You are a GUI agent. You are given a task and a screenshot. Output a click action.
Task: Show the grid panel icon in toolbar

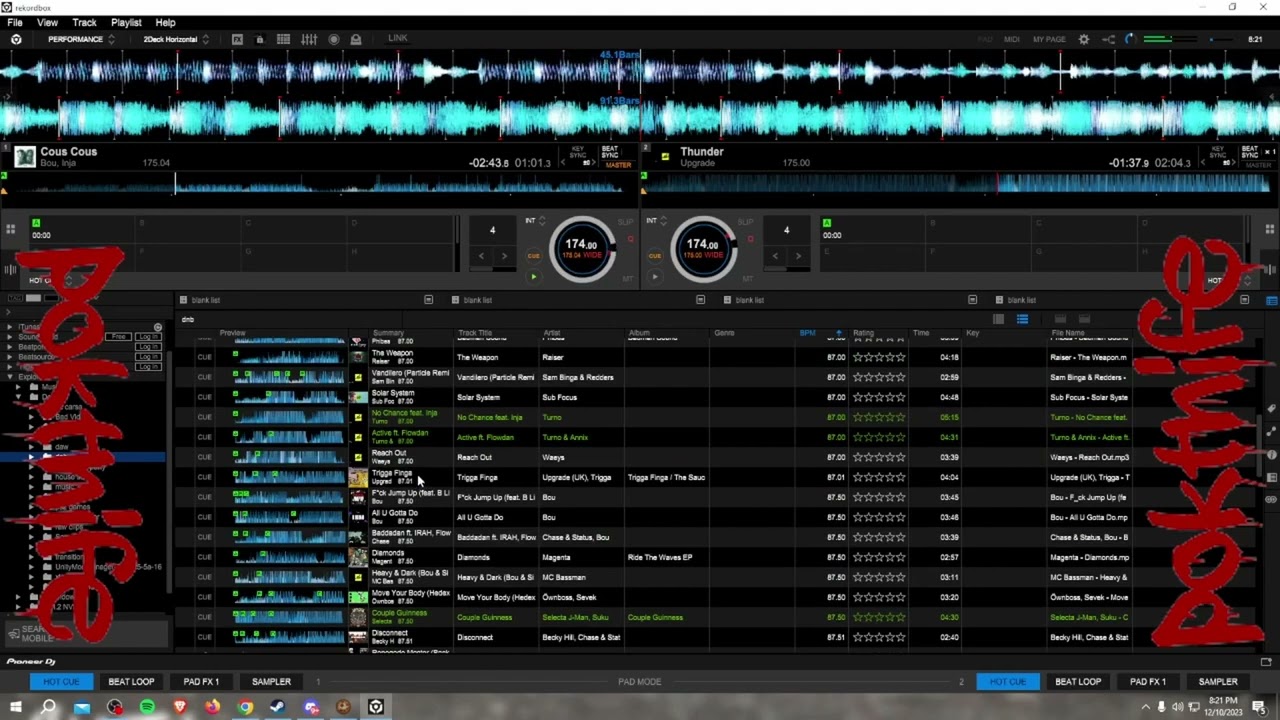click(283, 39)
